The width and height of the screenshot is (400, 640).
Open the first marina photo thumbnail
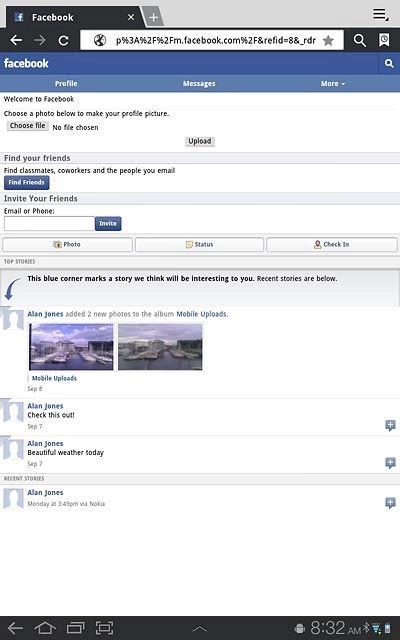pos(71,347)
